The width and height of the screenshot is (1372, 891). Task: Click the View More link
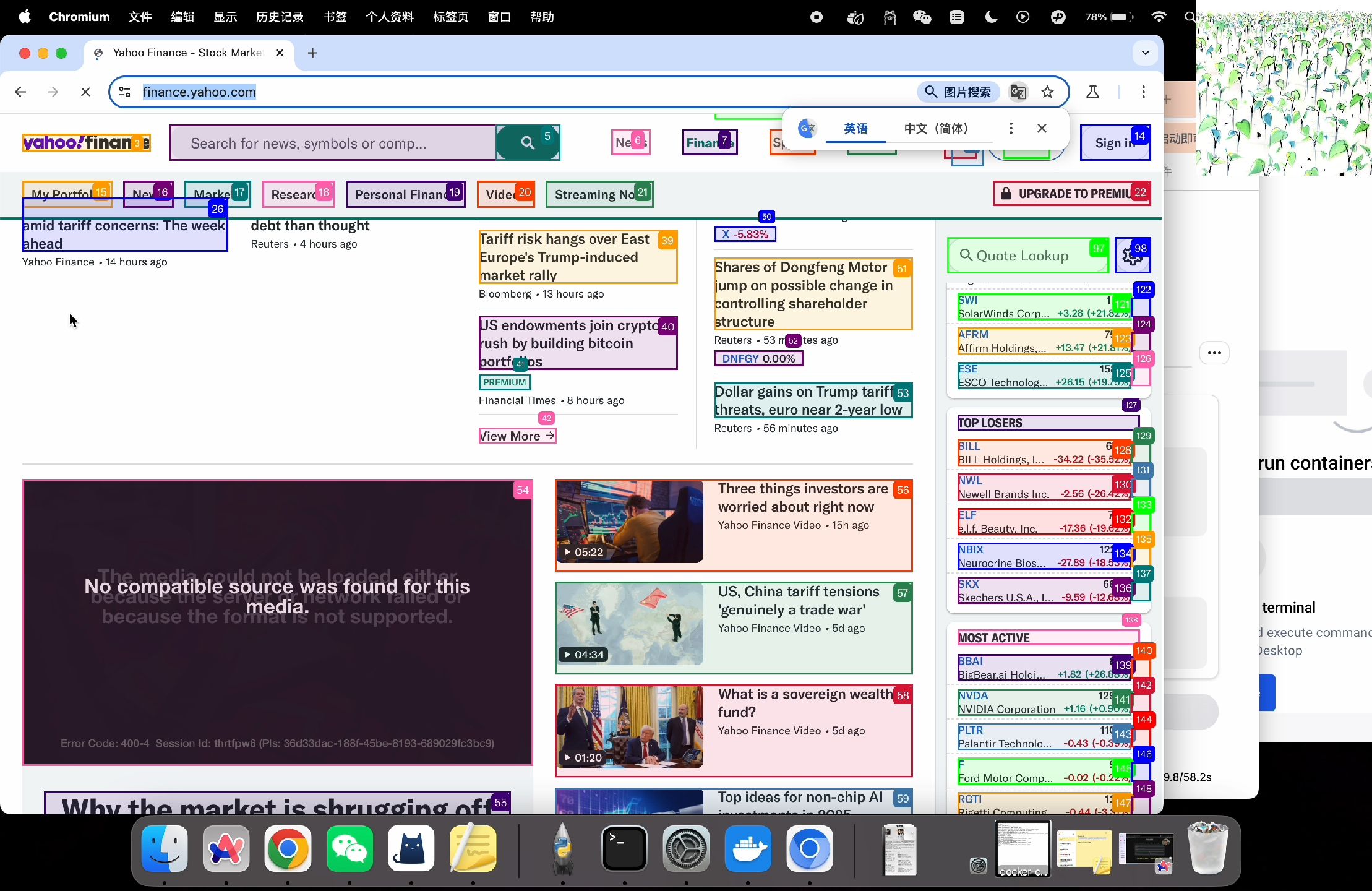517,436
